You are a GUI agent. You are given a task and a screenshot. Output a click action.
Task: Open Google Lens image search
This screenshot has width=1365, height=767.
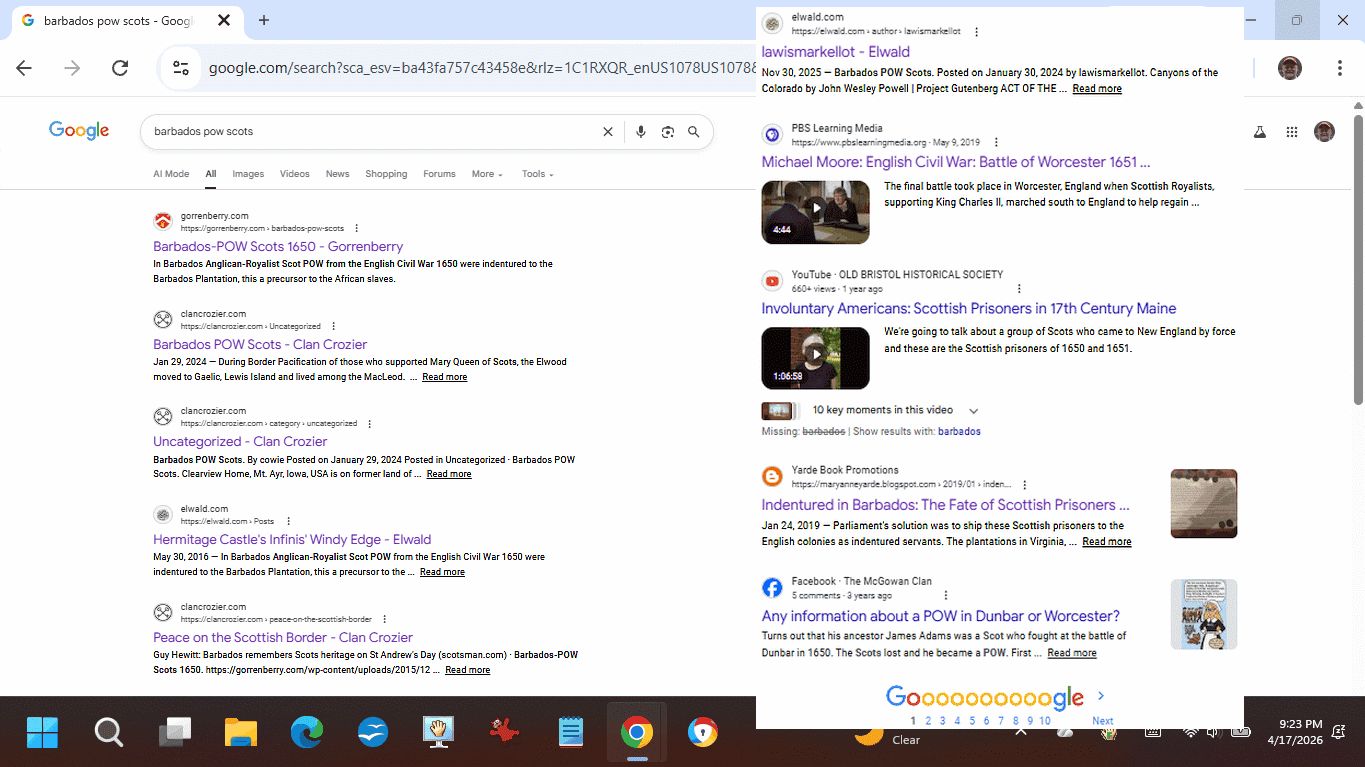tap(667, 132)
